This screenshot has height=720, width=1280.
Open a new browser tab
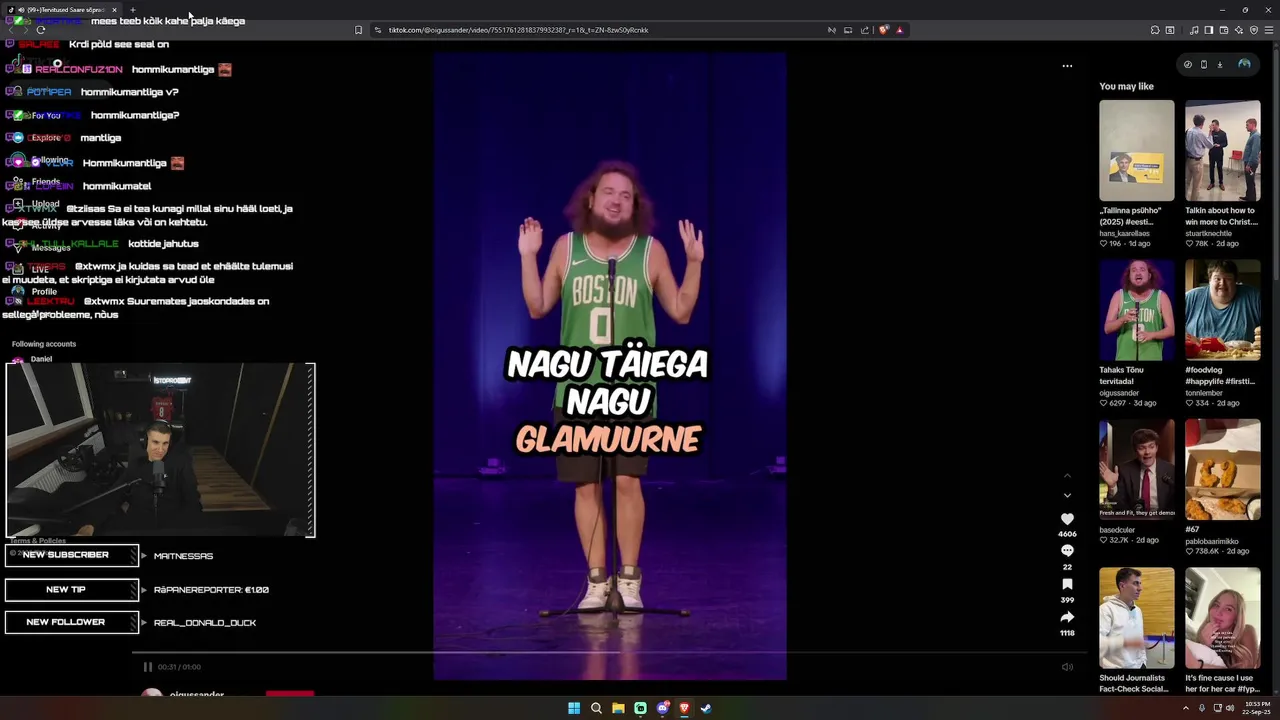click(132, 10)
